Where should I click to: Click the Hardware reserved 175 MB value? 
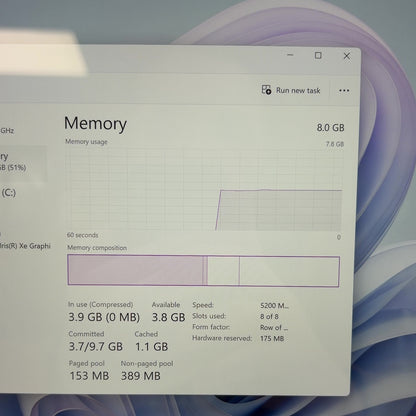coord(272,338)
